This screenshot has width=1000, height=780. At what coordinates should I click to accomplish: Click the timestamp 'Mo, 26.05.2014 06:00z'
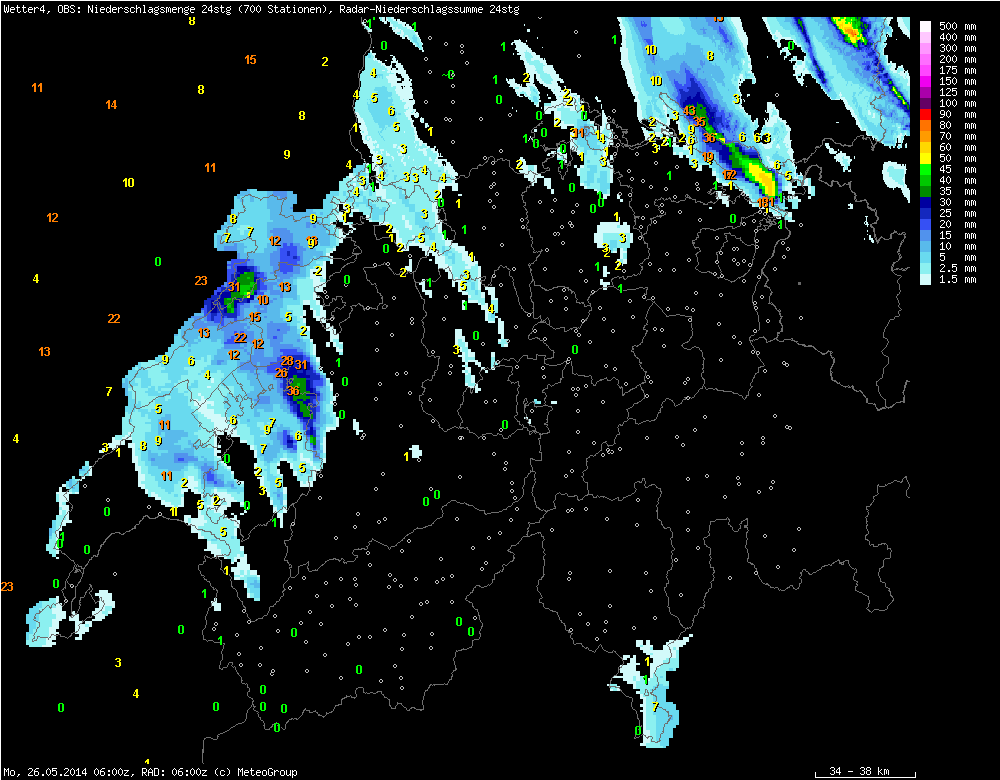click(x=67, y=772)
